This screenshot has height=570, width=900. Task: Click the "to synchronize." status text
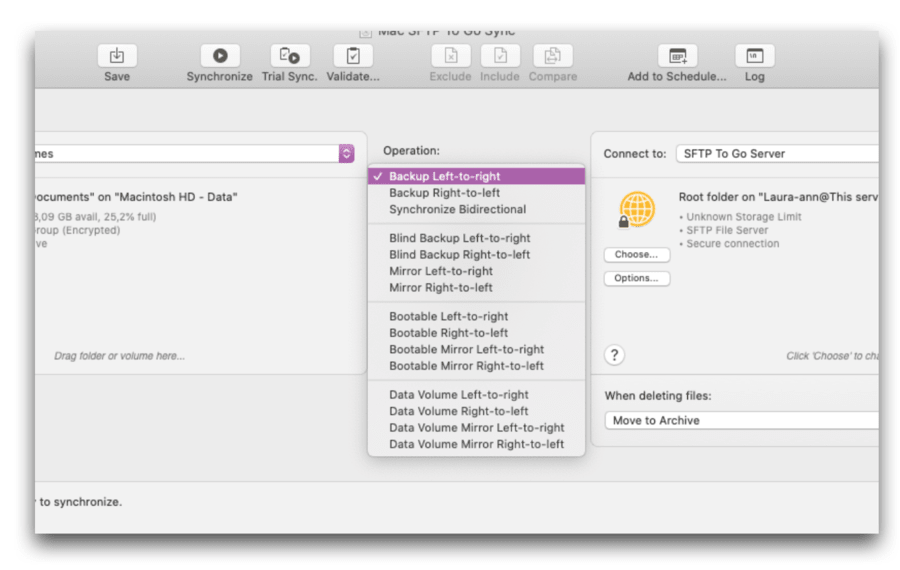(x=80, y=502)
